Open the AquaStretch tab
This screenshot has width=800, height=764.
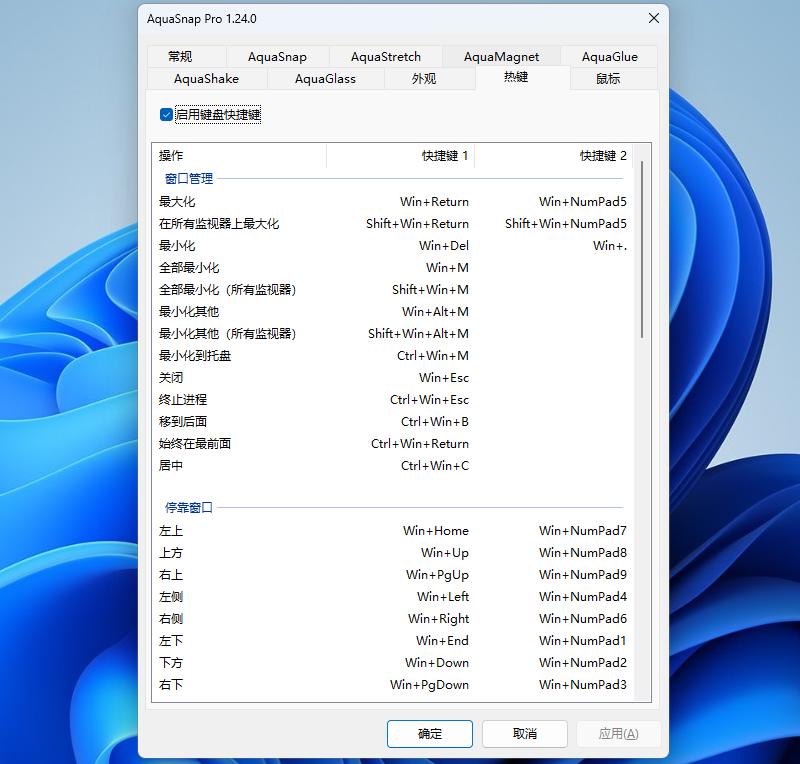click(386, 57)
